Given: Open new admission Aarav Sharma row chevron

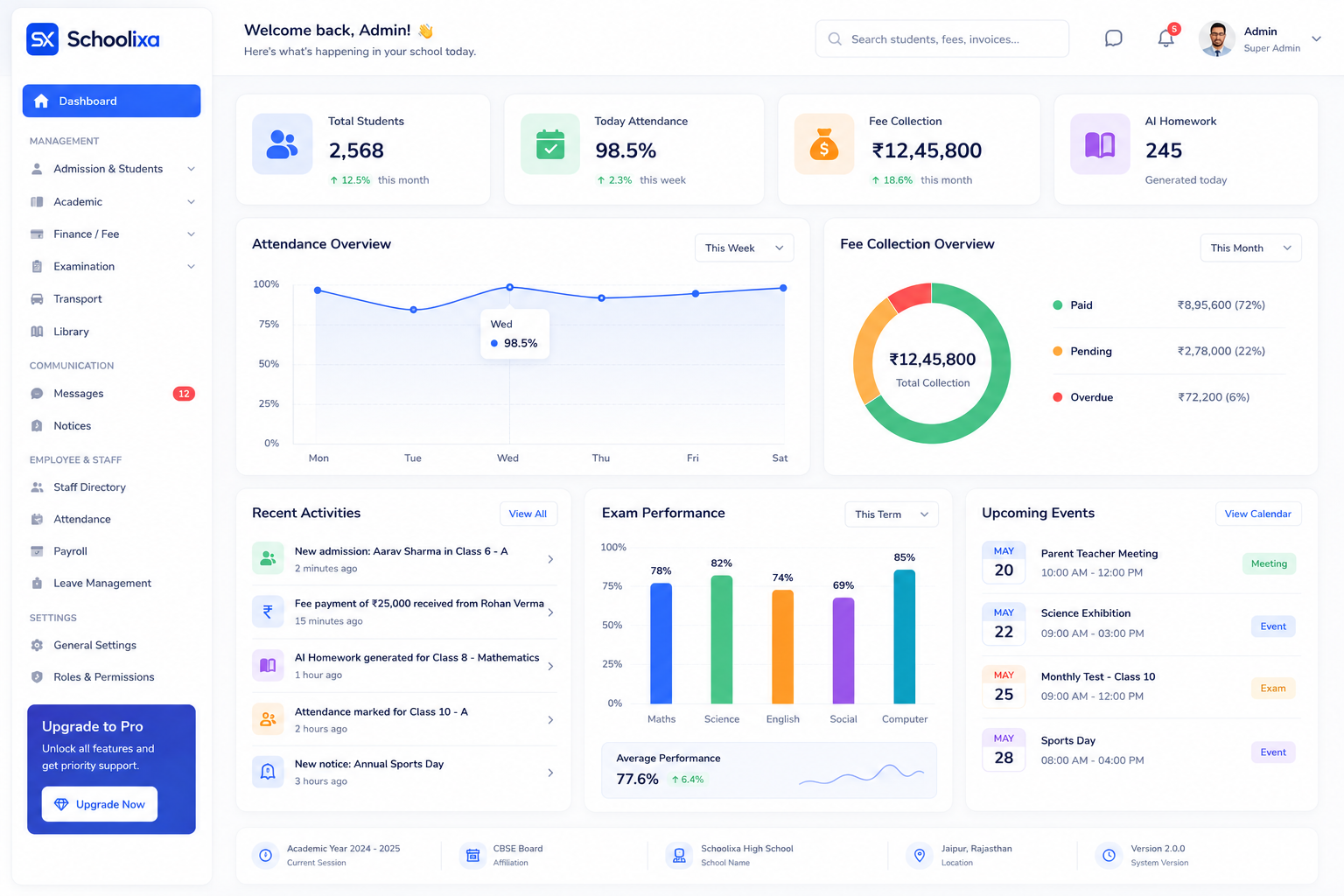Looking at the screenshot, I should pyautogui.click(x=550, y=559).
